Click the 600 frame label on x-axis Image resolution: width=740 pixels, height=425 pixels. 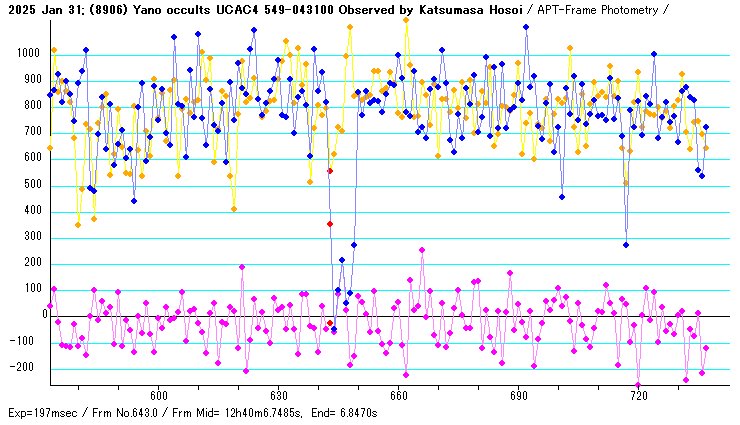point(158,396)
